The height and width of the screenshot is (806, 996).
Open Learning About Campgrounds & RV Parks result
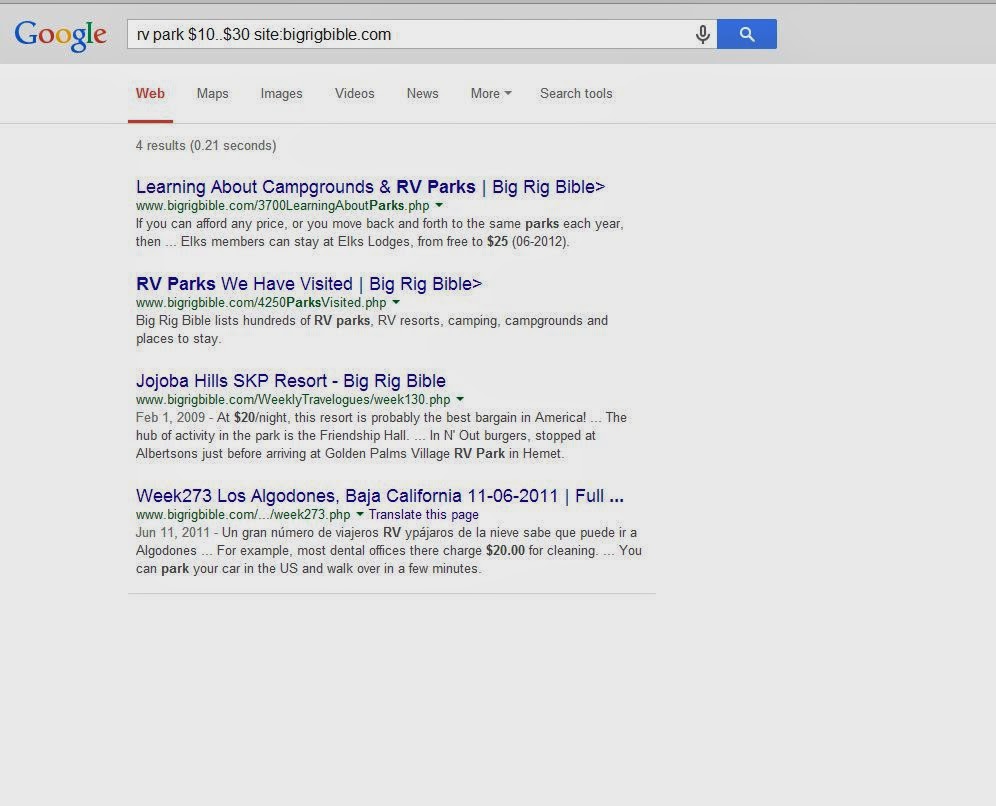pos(370,187)
